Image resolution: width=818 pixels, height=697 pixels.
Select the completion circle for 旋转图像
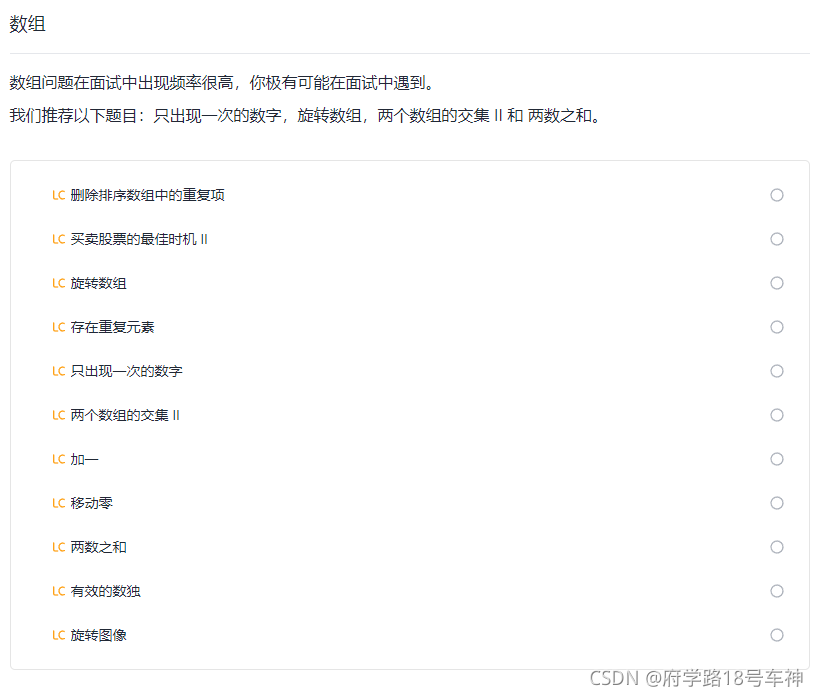coord(777,635)
